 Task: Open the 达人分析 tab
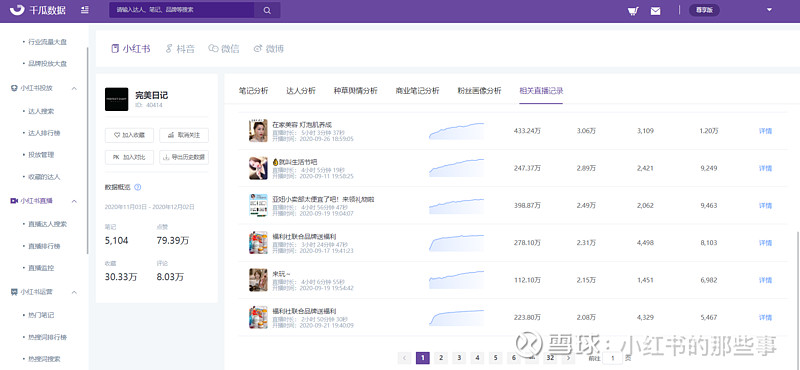pos(301,91)
